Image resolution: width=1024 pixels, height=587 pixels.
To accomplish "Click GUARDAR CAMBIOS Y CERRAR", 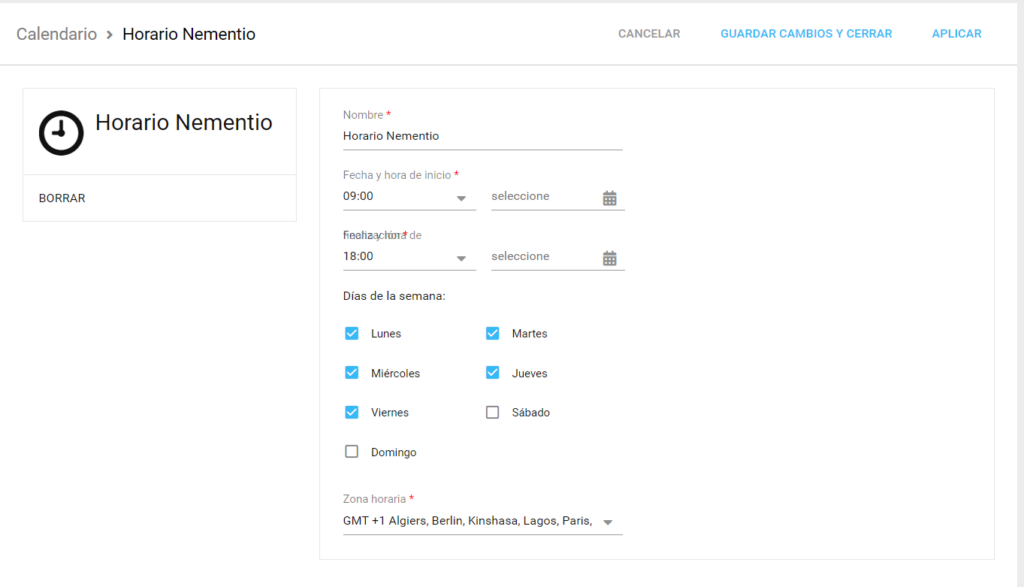I will click(806, 33).
